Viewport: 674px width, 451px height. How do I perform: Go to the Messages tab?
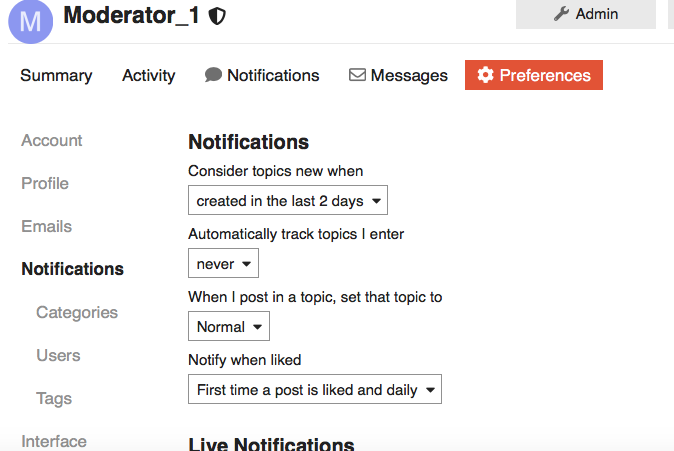[398, 75]
